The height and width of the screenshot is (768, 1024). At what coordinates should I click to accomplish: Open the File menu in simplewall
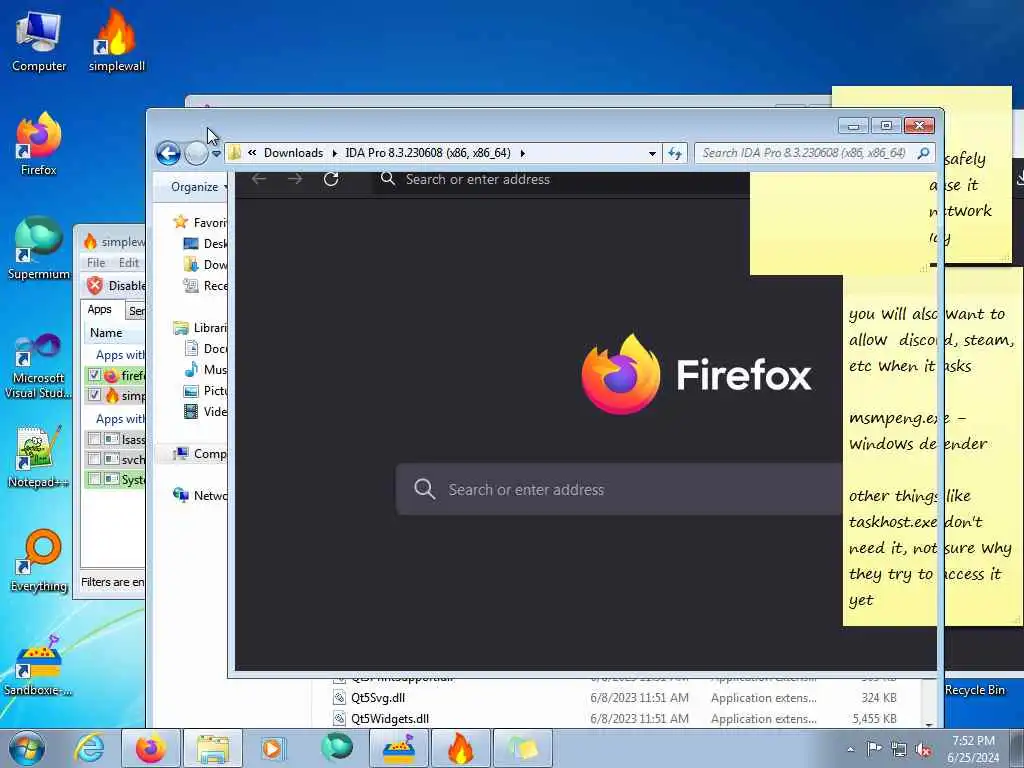96,263
